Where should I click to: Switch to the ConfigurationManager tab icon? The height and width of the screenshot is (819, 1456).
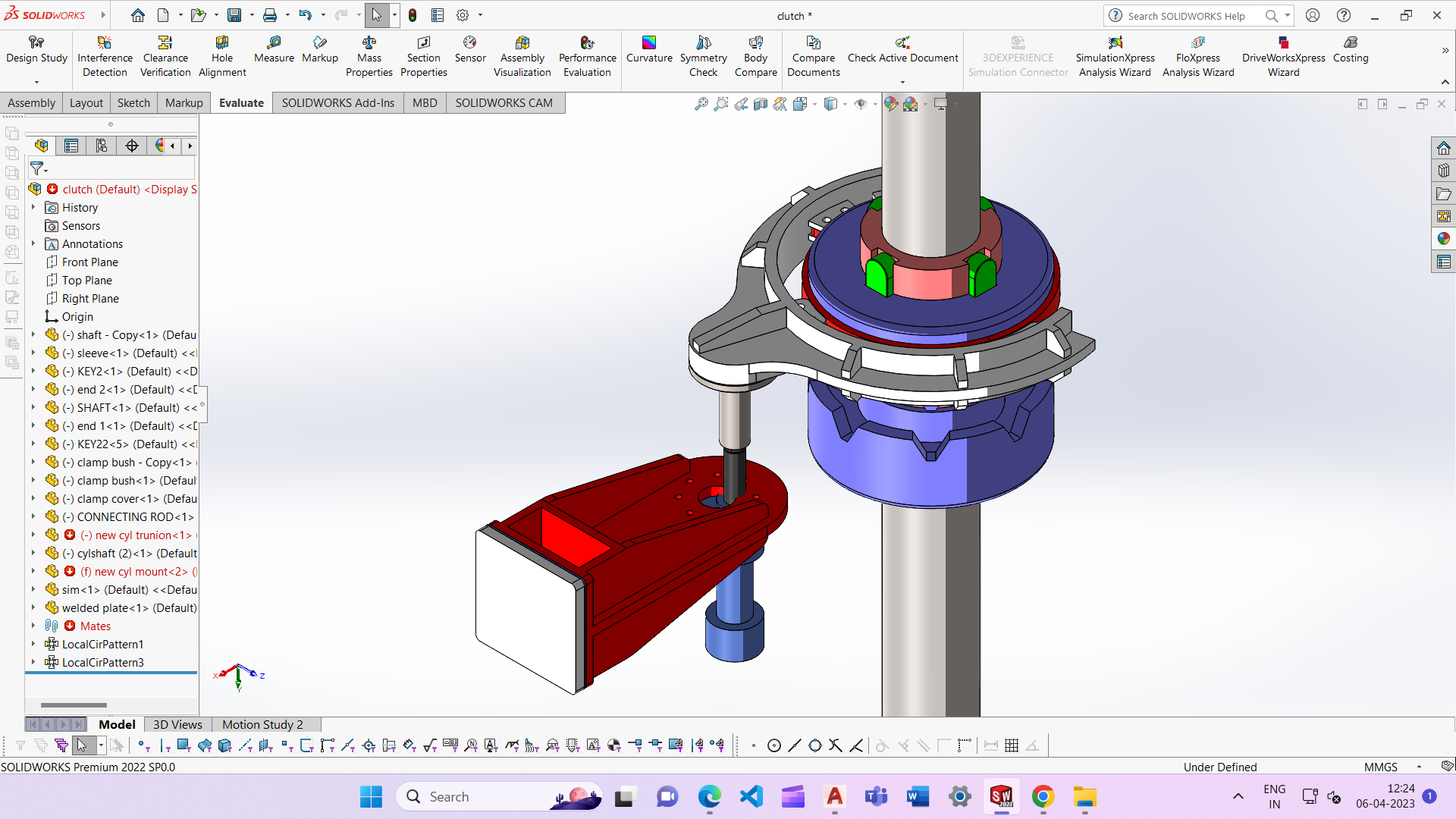[x=102, y=146]
